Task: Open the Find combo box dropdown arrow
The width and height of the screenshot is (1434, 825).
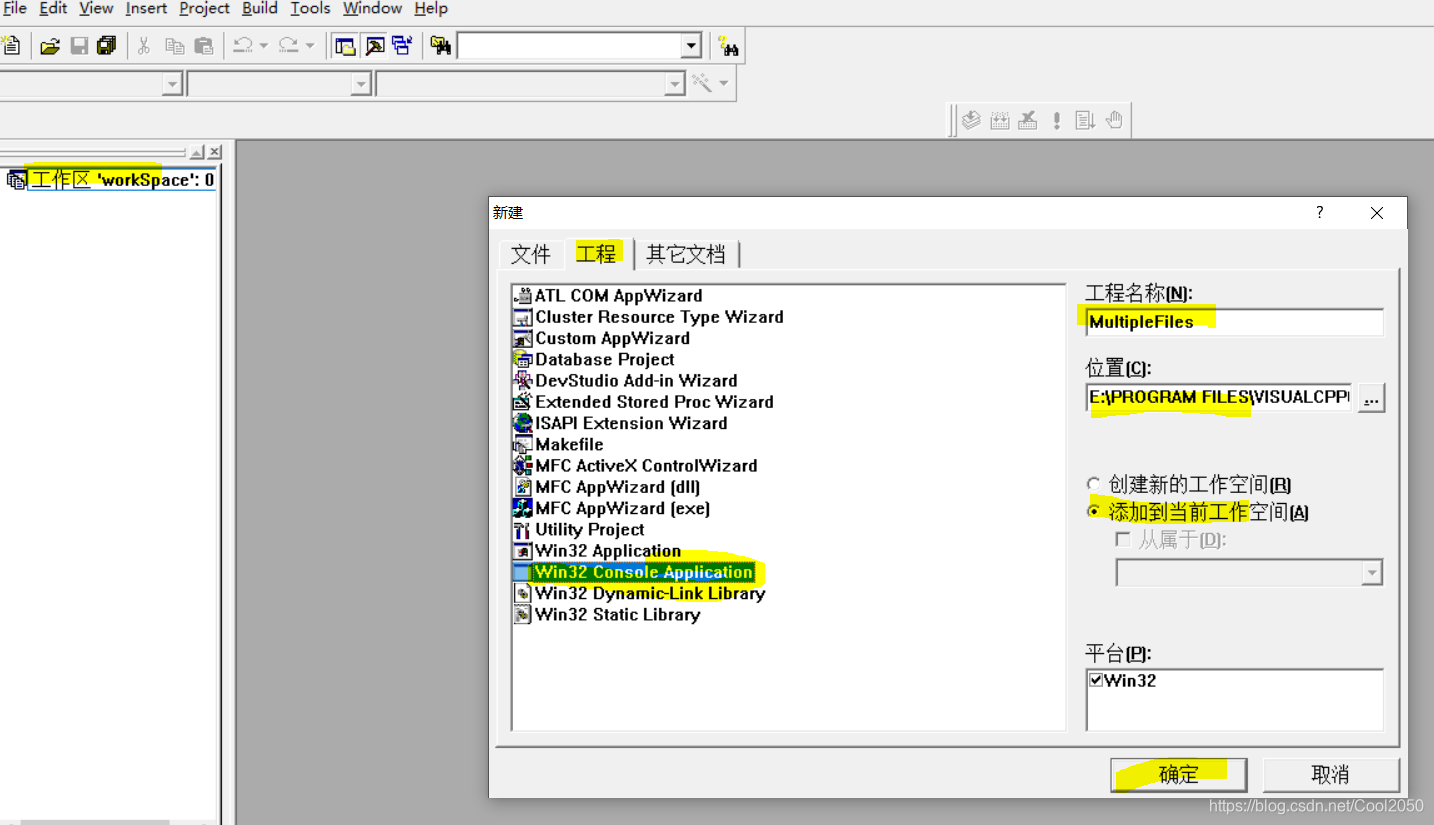Action: [x=692, y=46]
